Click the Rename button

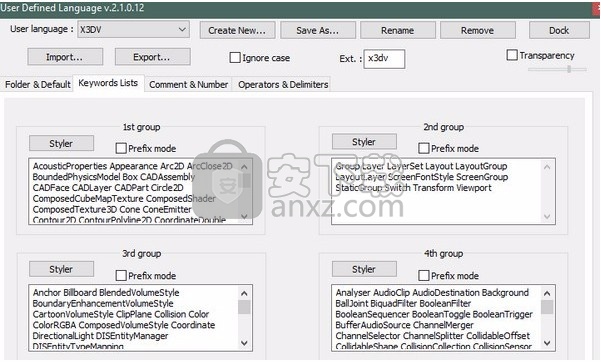pos(397,30)
